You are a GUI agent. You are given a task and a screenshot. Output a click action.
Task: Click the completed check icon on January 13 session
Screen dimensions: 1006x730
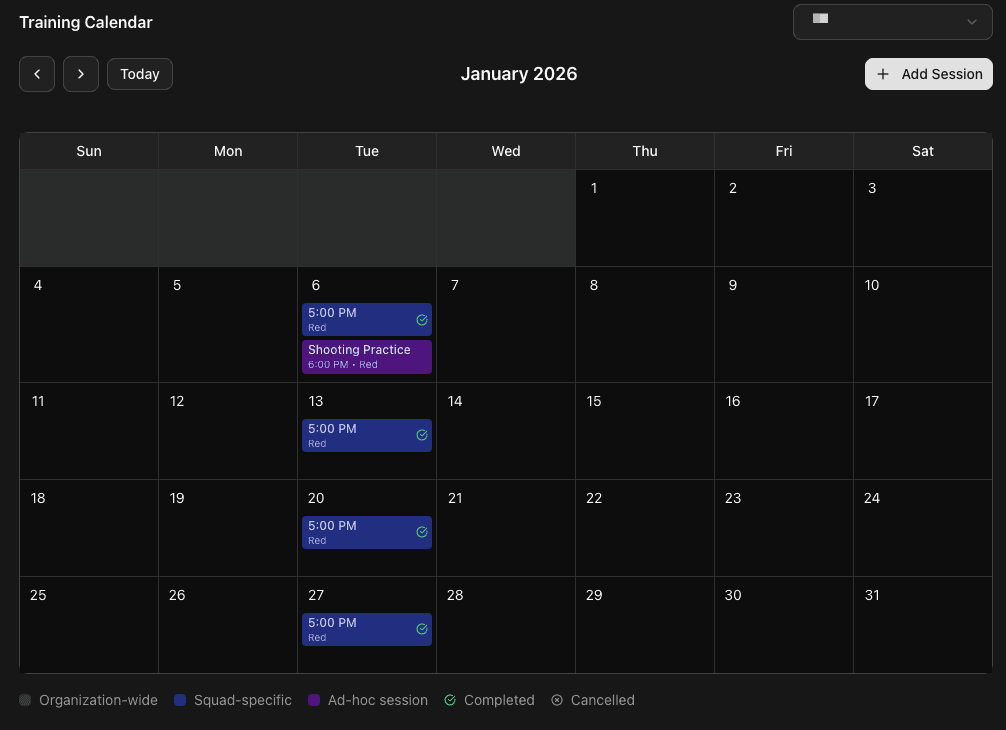coord(422,435)
